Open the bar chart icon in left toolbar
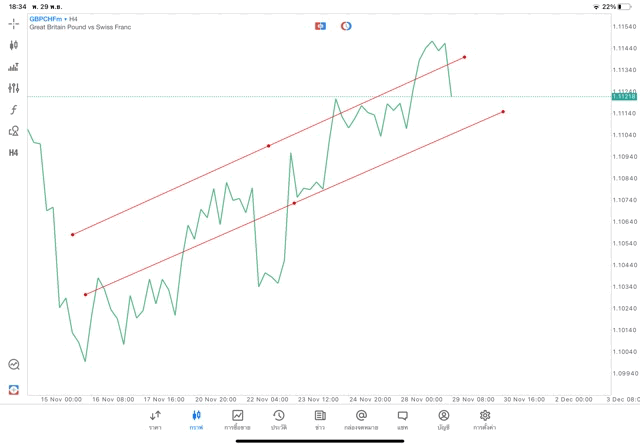 coord(14,67)
